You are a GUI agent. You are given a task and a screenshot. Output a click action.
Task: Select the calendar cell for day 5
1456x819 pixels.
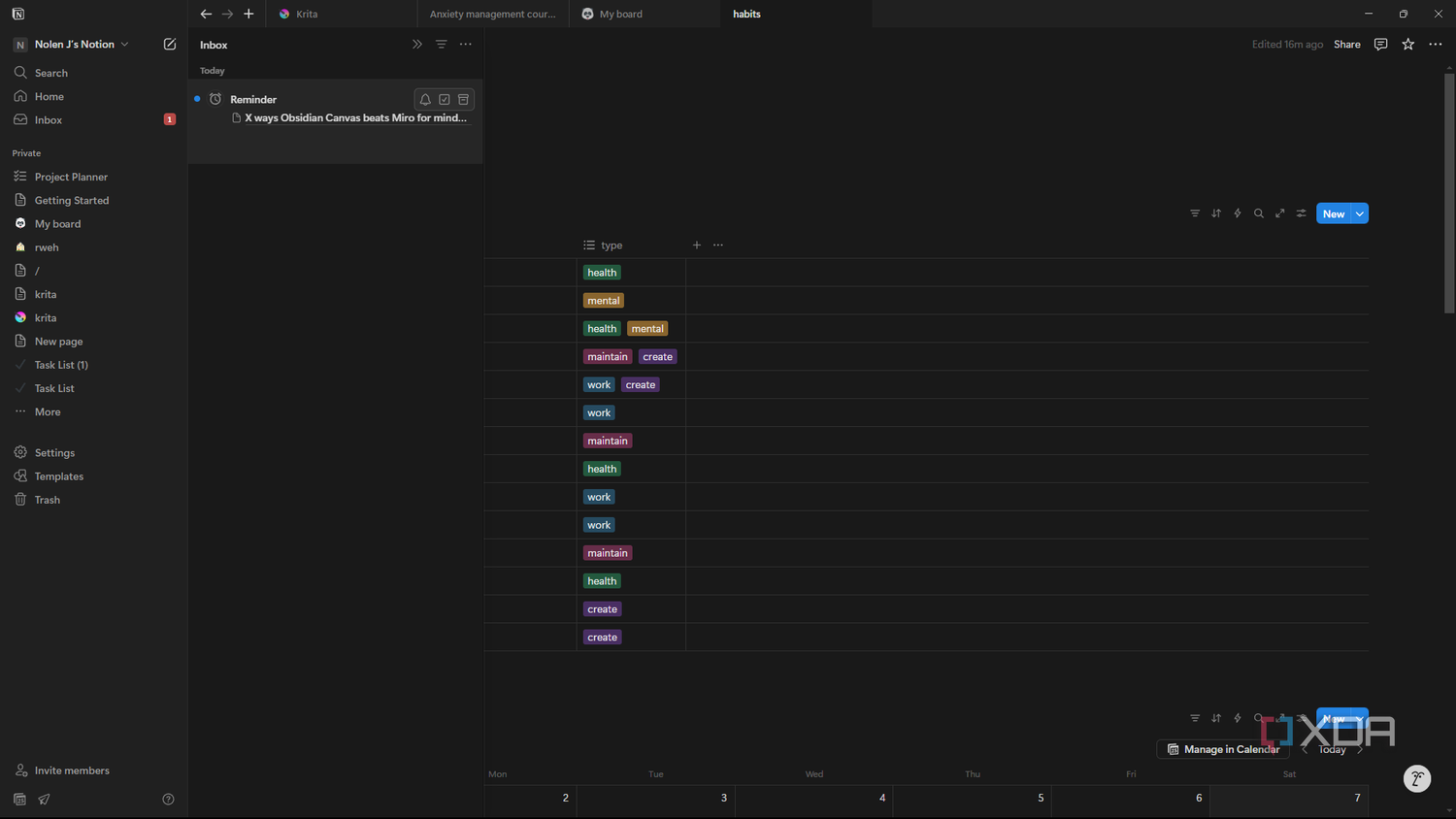click(973, 800)
